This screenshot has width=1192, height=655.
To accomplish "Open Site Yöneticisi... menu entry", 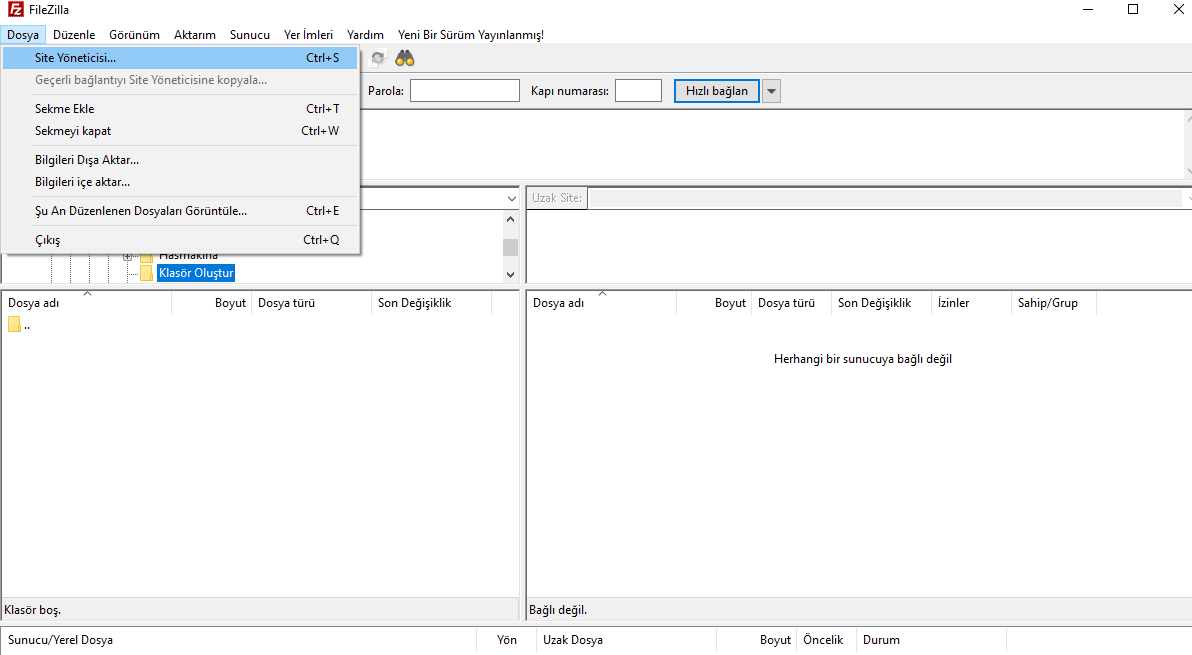I will pyautogui.click(x=180, y=58).
